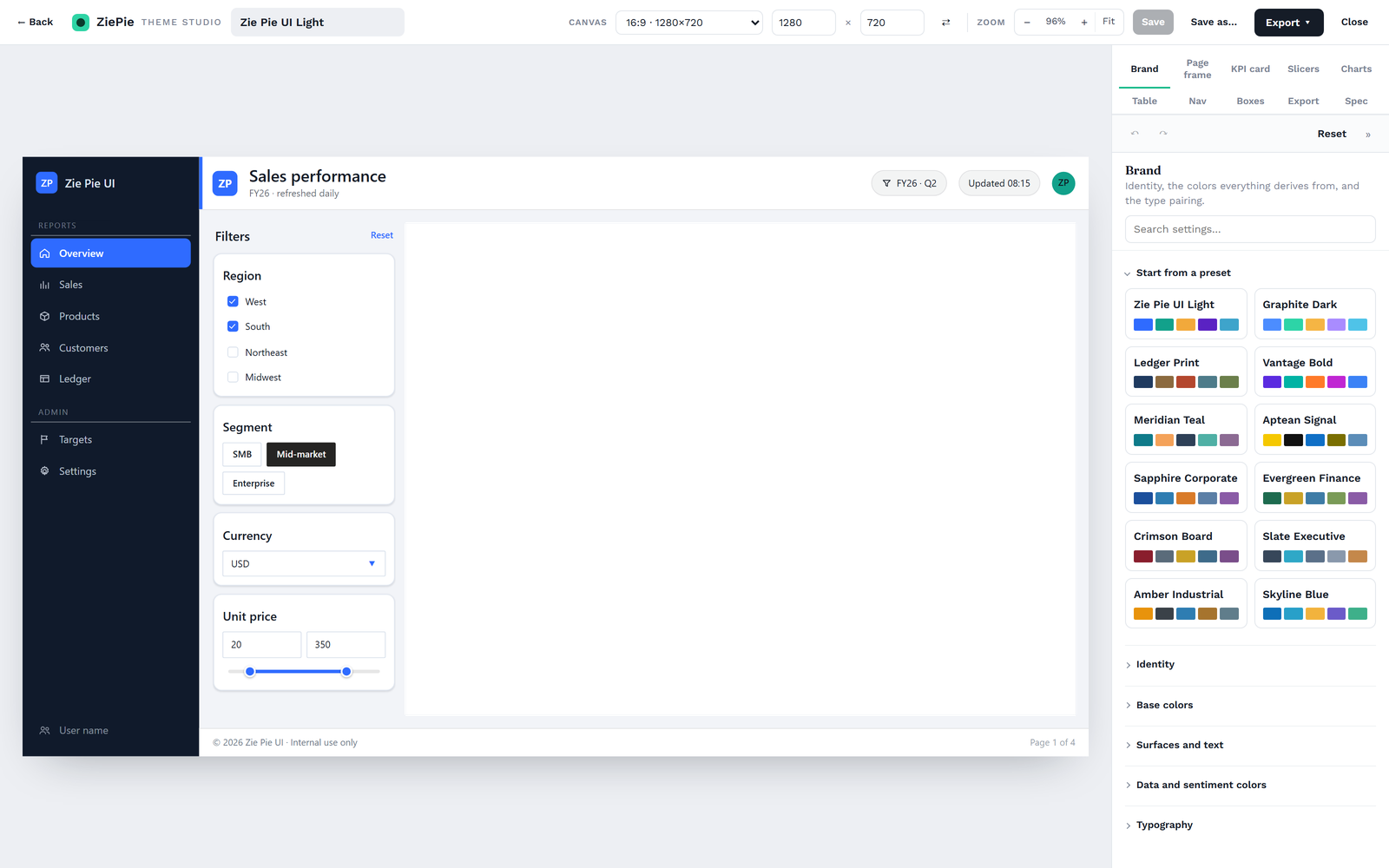
Task: Click the green ZP avatar in header
Action: click(1063, 183)
